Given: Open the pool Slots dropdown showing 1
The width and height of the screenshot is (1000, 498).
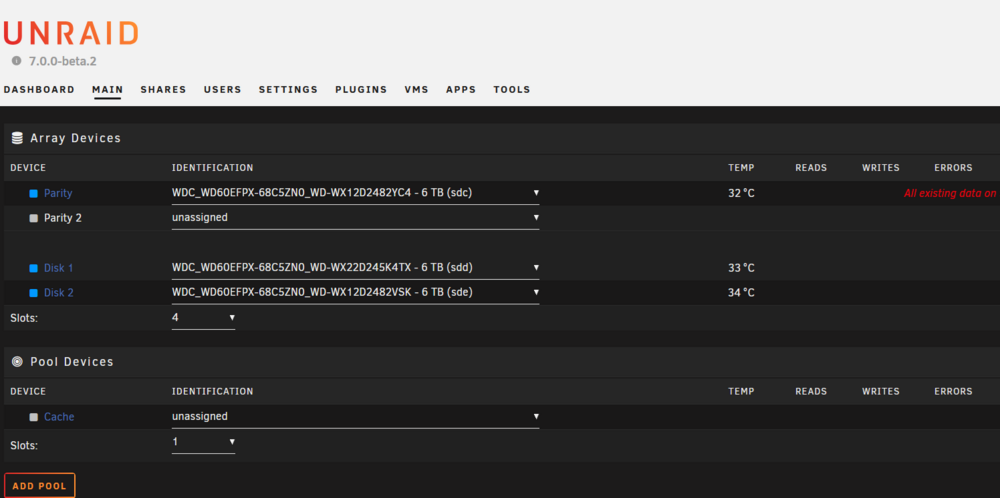Looking at the screenshot, I should tap(203, 442).
